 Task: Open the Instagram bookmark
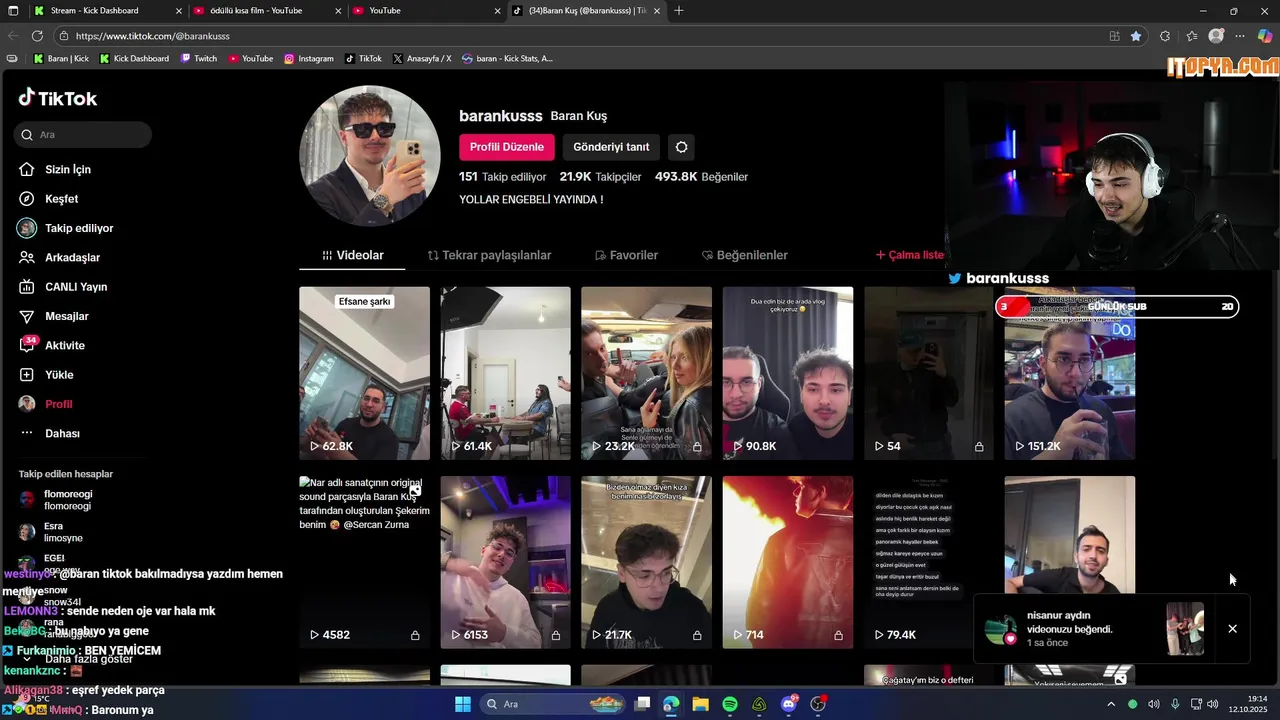pyautogui.click(x=309, y=59)
